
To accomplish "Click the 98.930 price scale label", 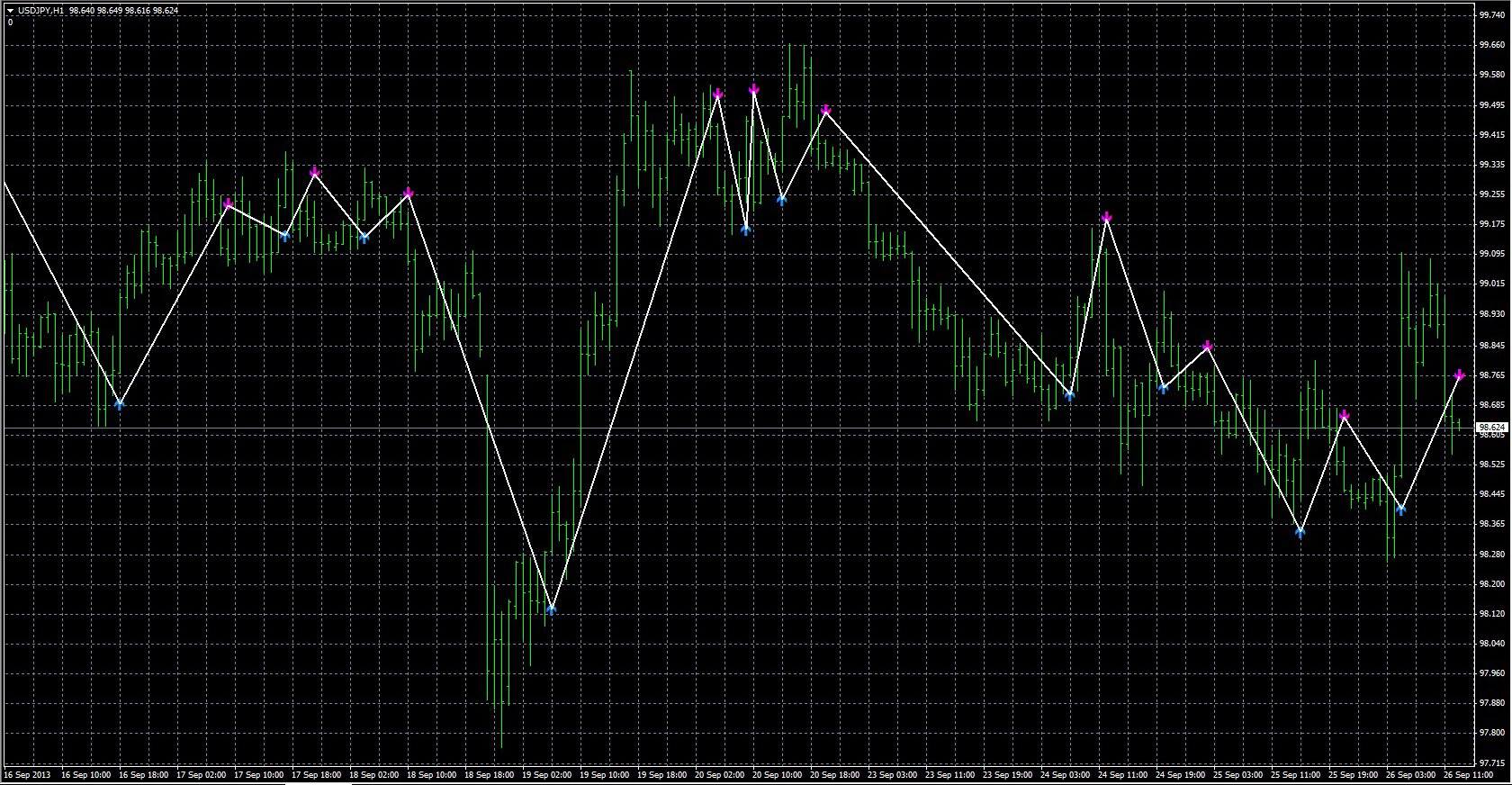I will (x=1491, y=314).
